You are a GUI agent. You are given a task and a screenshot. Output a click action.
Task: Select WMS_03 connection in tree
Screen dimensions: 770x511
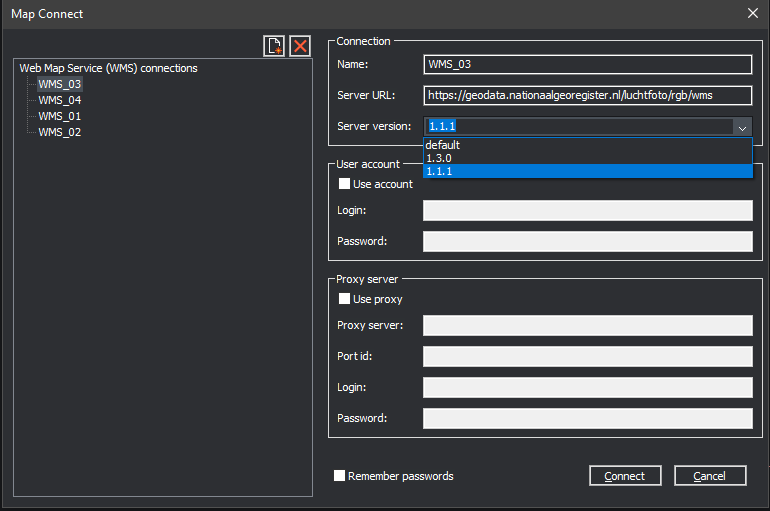[59, 85]
